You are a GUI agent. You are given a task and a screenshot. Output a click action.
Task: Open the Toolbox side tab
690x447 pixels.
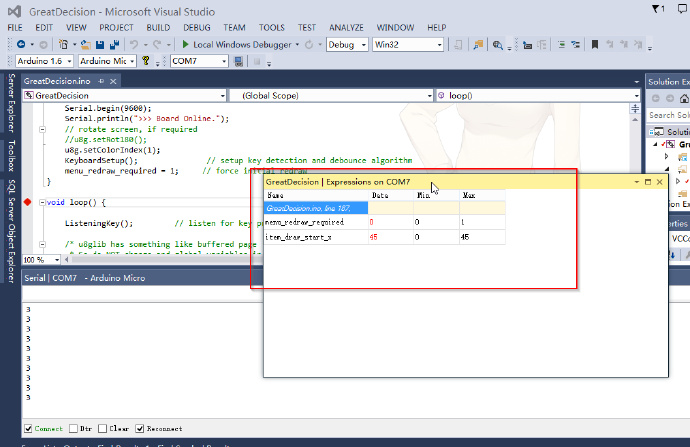pos(11,156)
